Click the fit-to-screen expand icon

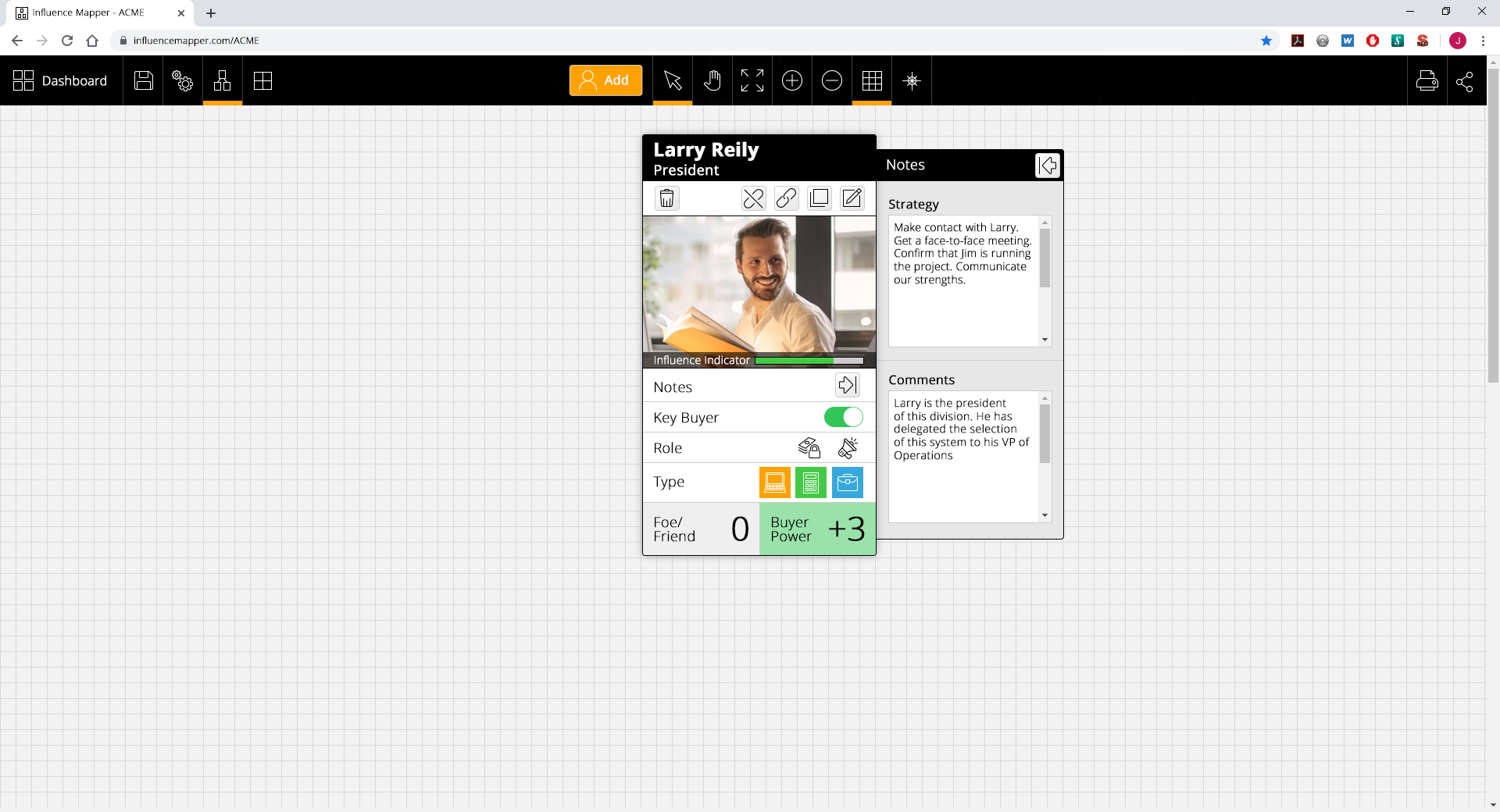point(752,80)
